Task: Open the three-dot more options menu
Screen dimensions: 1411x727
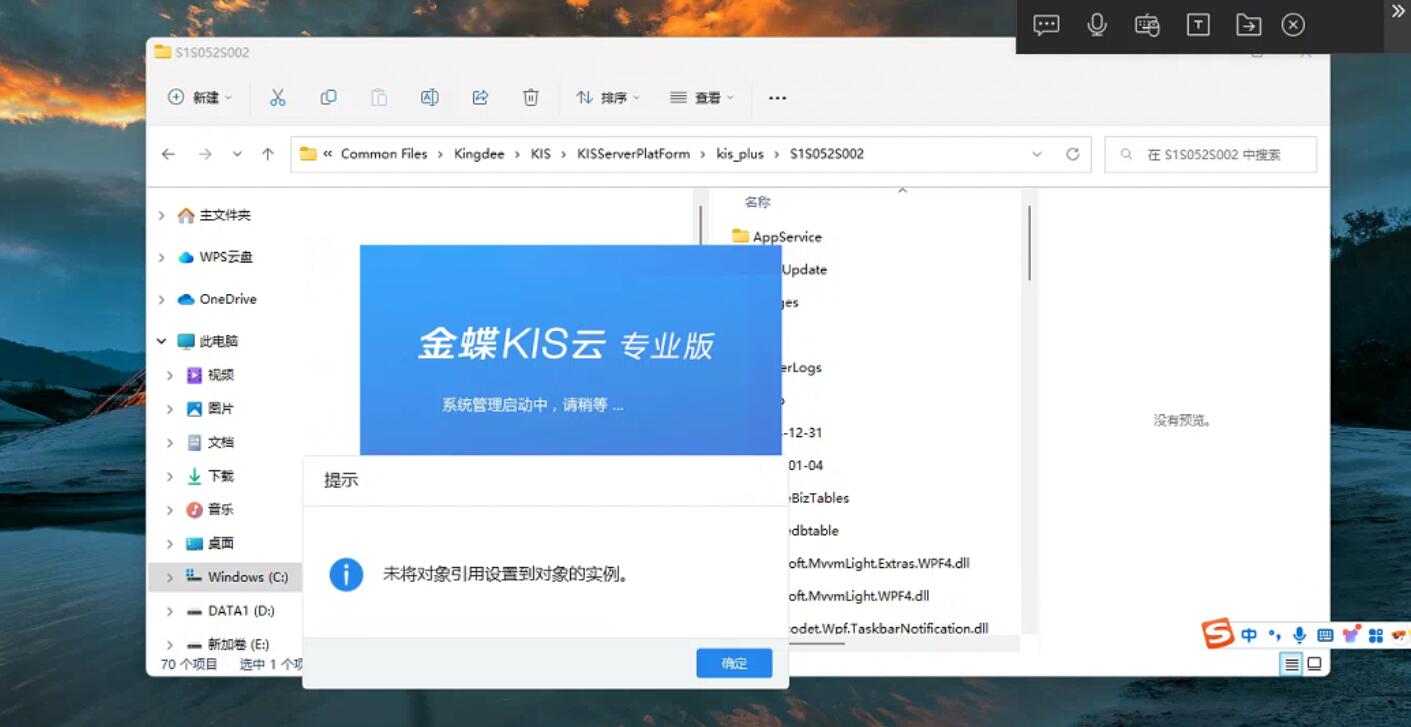Action: pos(777,98)
